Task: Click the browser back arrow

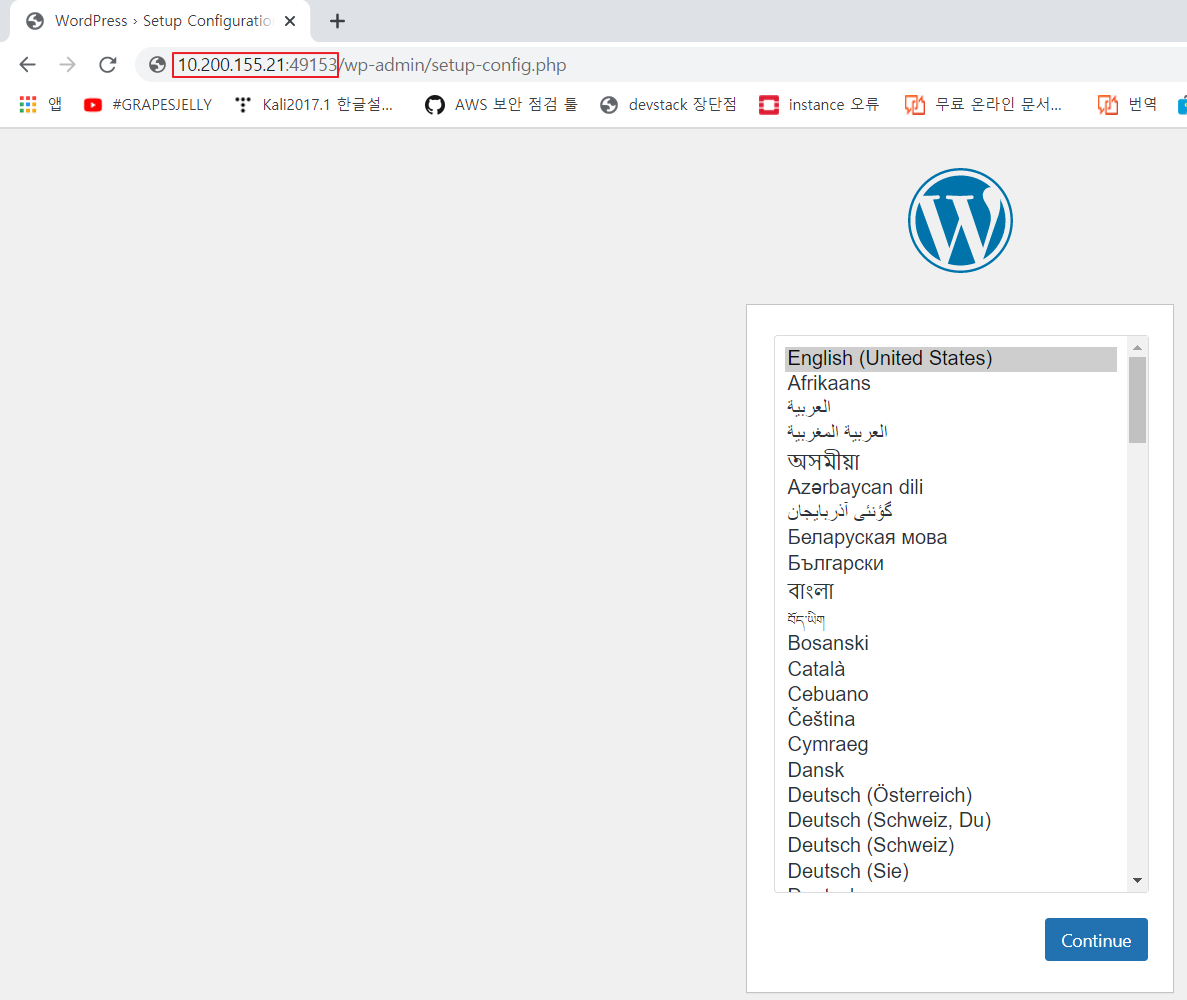Action: pos(27,65)
